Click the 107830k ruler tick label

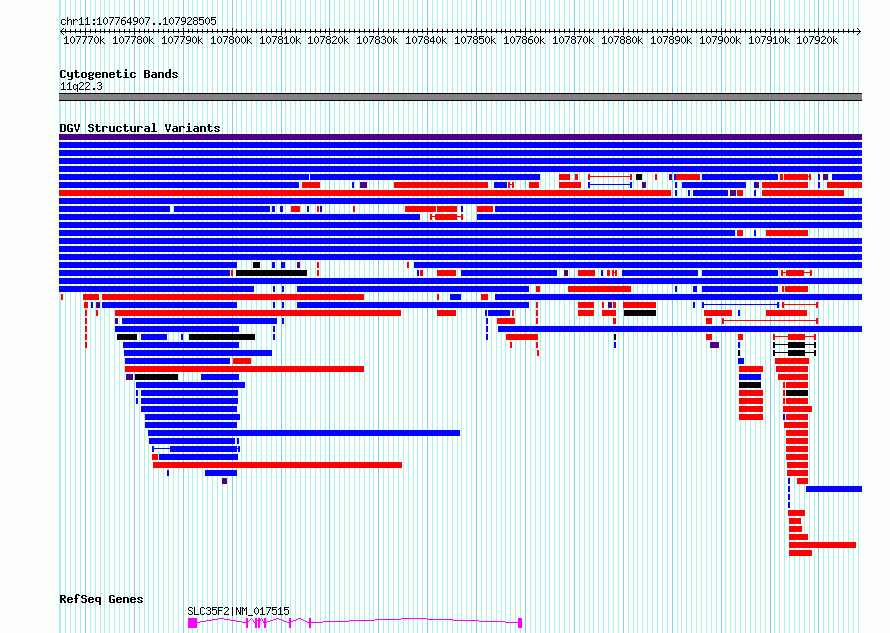coord(377,40)
